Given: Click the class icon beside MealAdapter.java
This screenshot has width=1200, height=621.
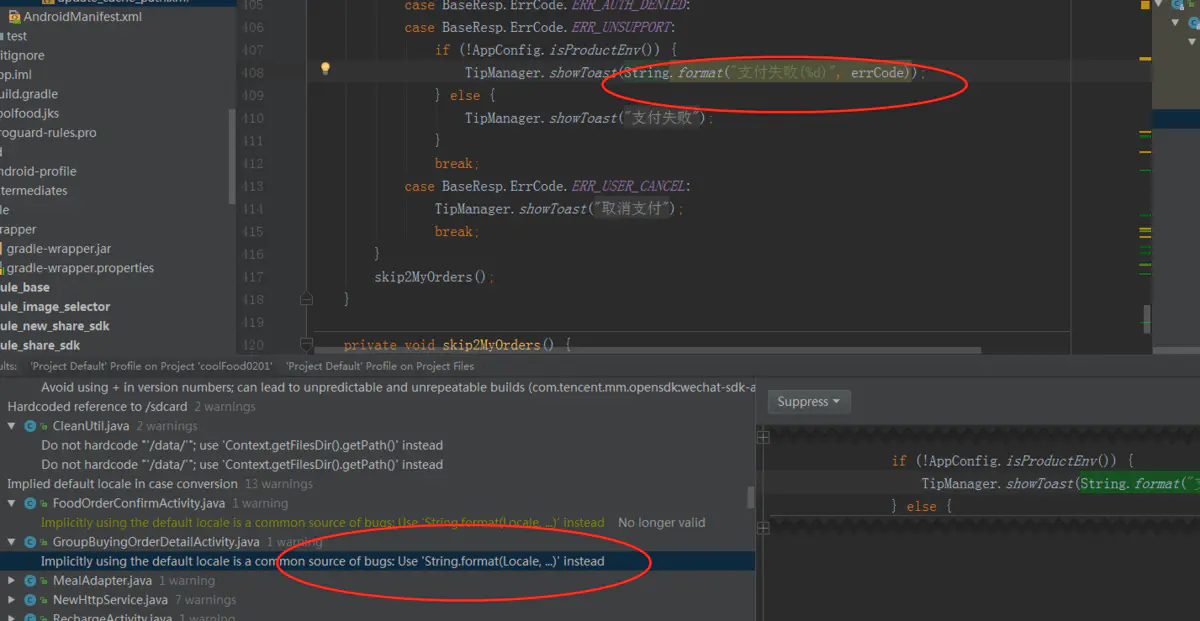Looking at the screenshot, I should tap(30, 580).
